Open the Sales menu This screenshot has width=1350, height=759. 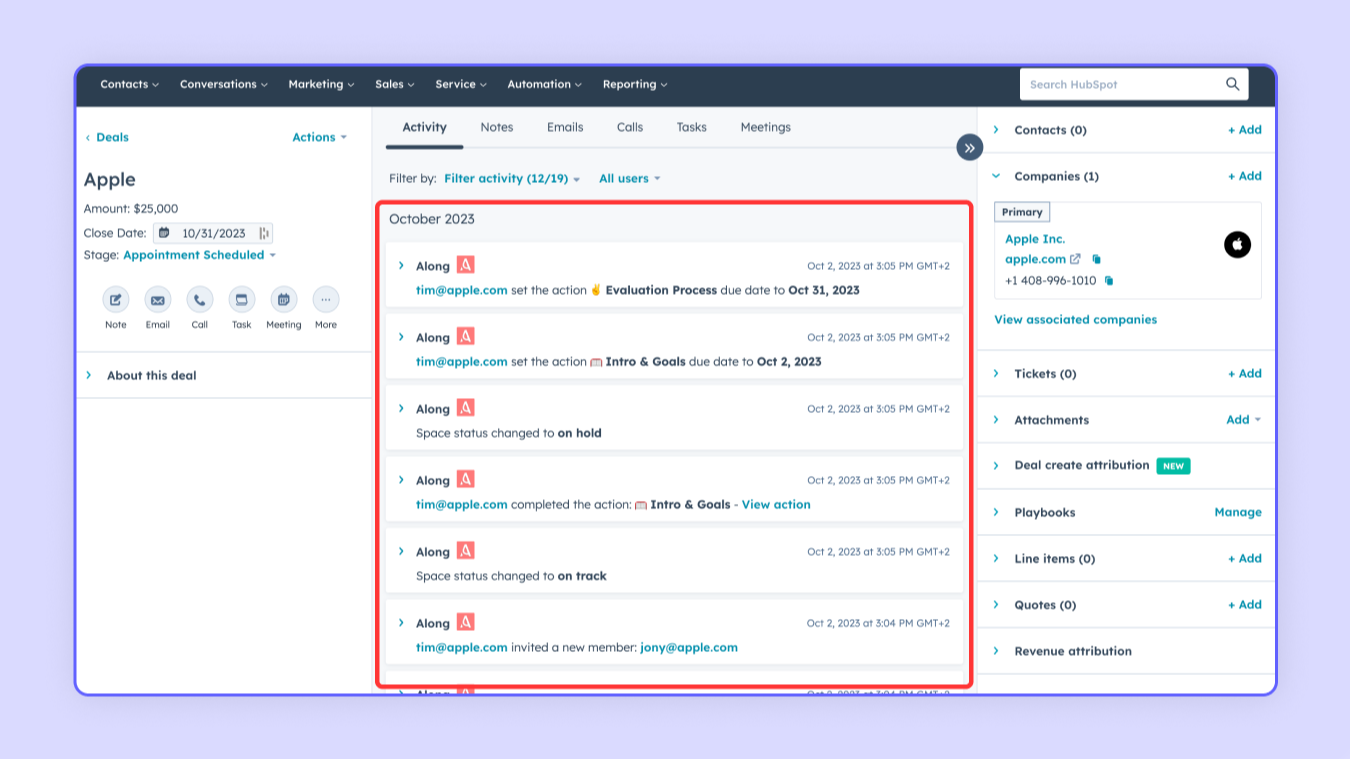394,85
